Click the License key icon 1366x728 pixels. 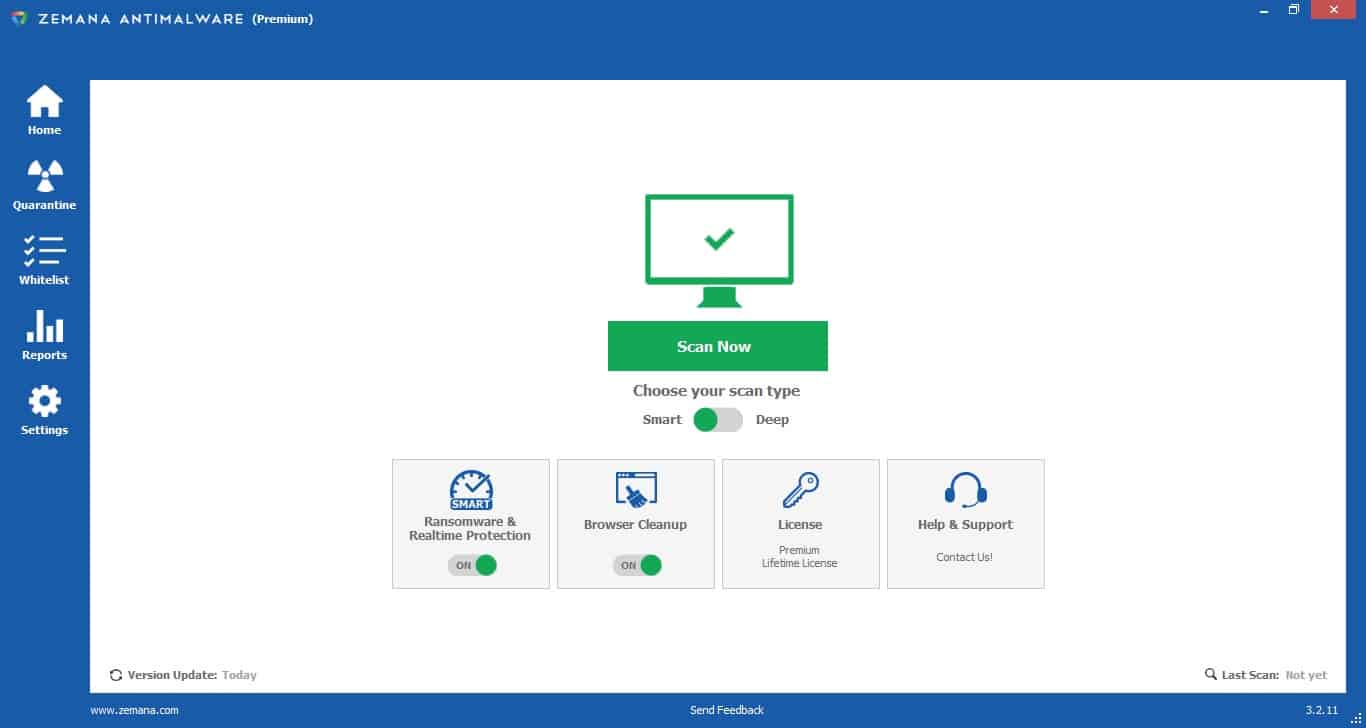(801, 490)
